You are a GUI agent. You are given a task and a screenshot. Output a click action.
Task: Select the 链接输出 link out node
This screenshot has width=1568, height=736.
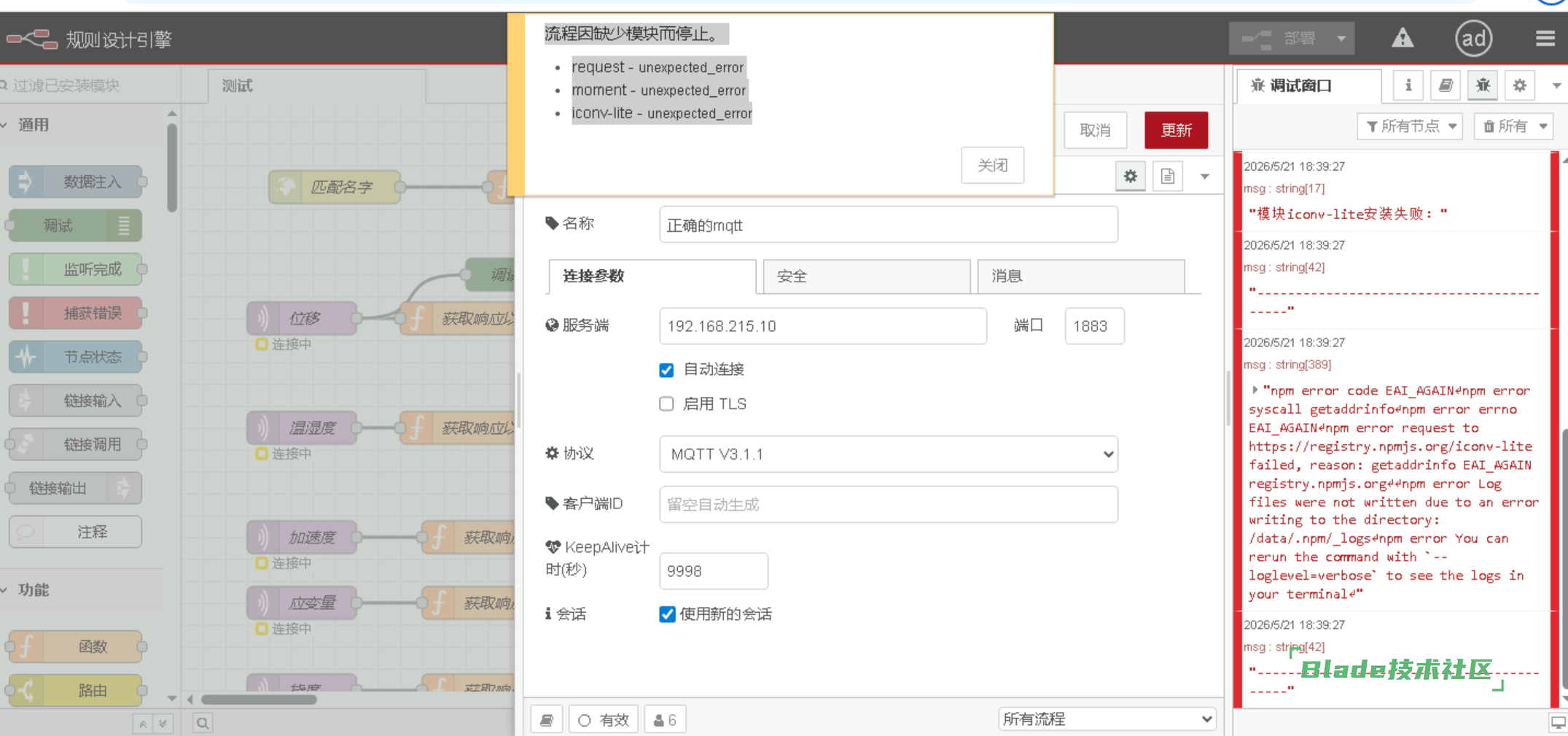click(76, 488)
